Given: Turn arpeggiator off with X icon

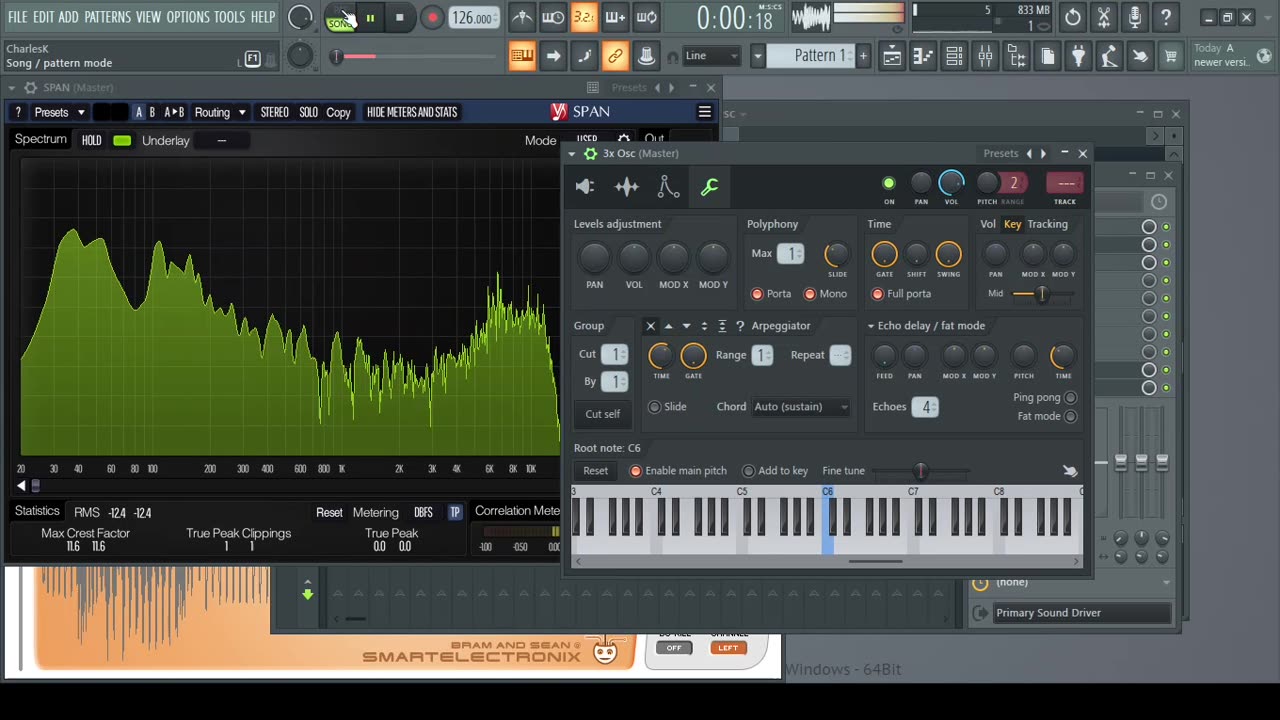Looking at the screenshot, I should tap(650, 326).
